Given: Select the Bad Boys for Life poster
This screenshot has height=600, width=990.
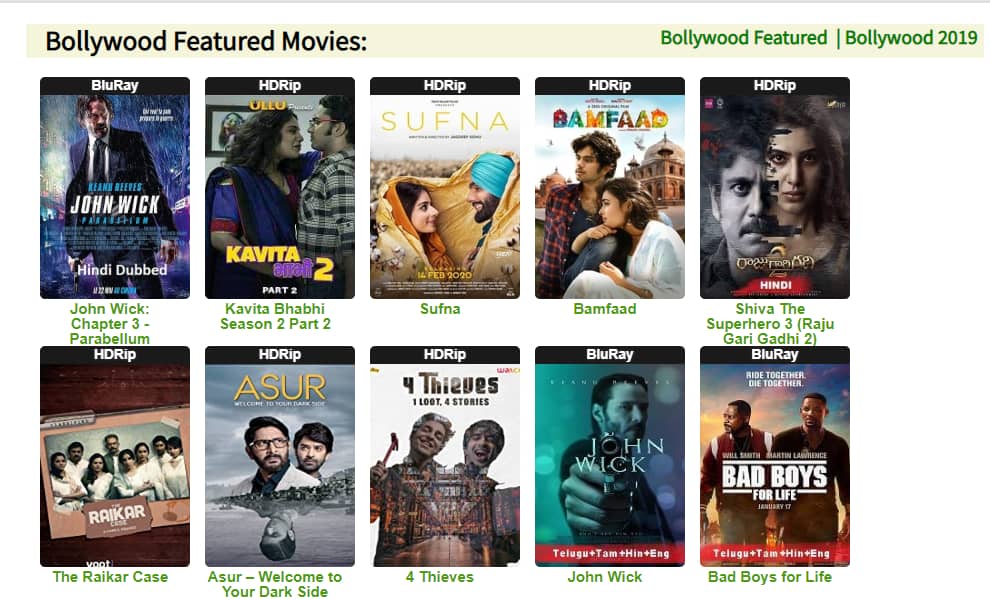Looking at the screenshot, I should coord(775,456).
